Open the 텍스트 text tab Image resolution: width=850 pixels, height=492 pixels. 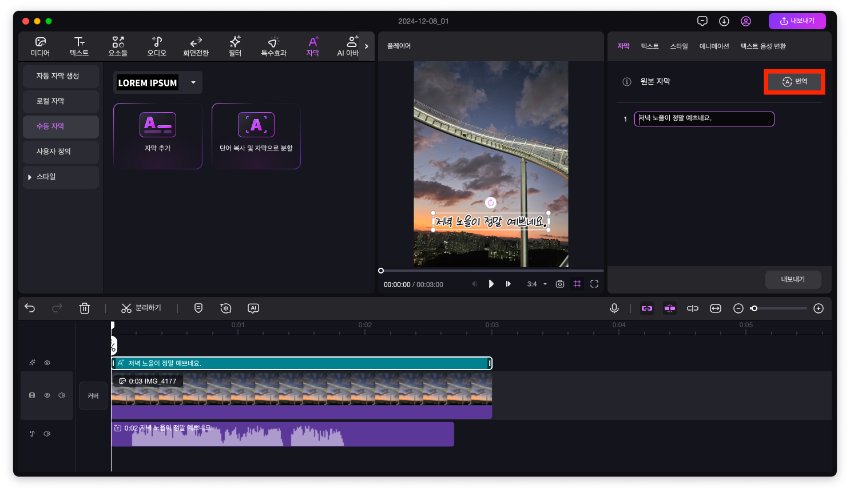79,47
